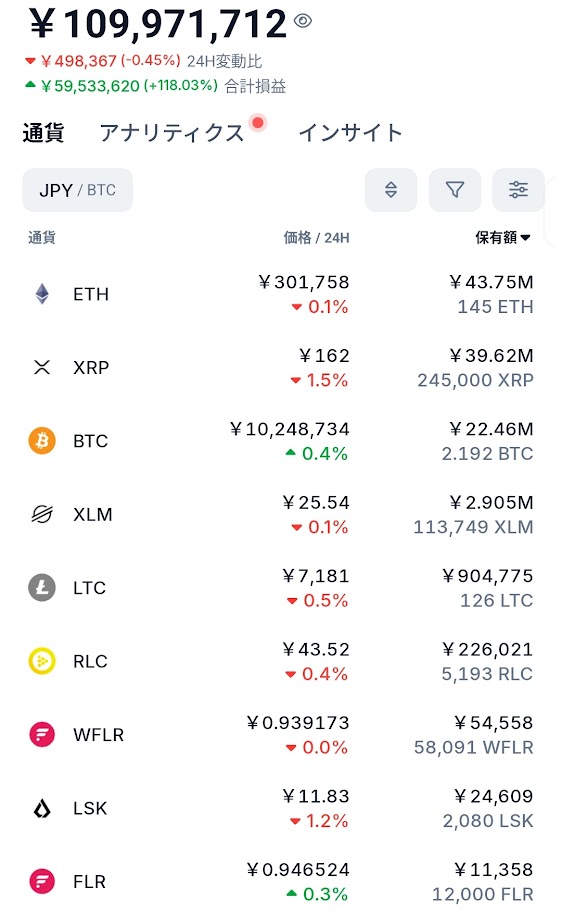Tap the orange Bitcoin icon

(42, 441)
